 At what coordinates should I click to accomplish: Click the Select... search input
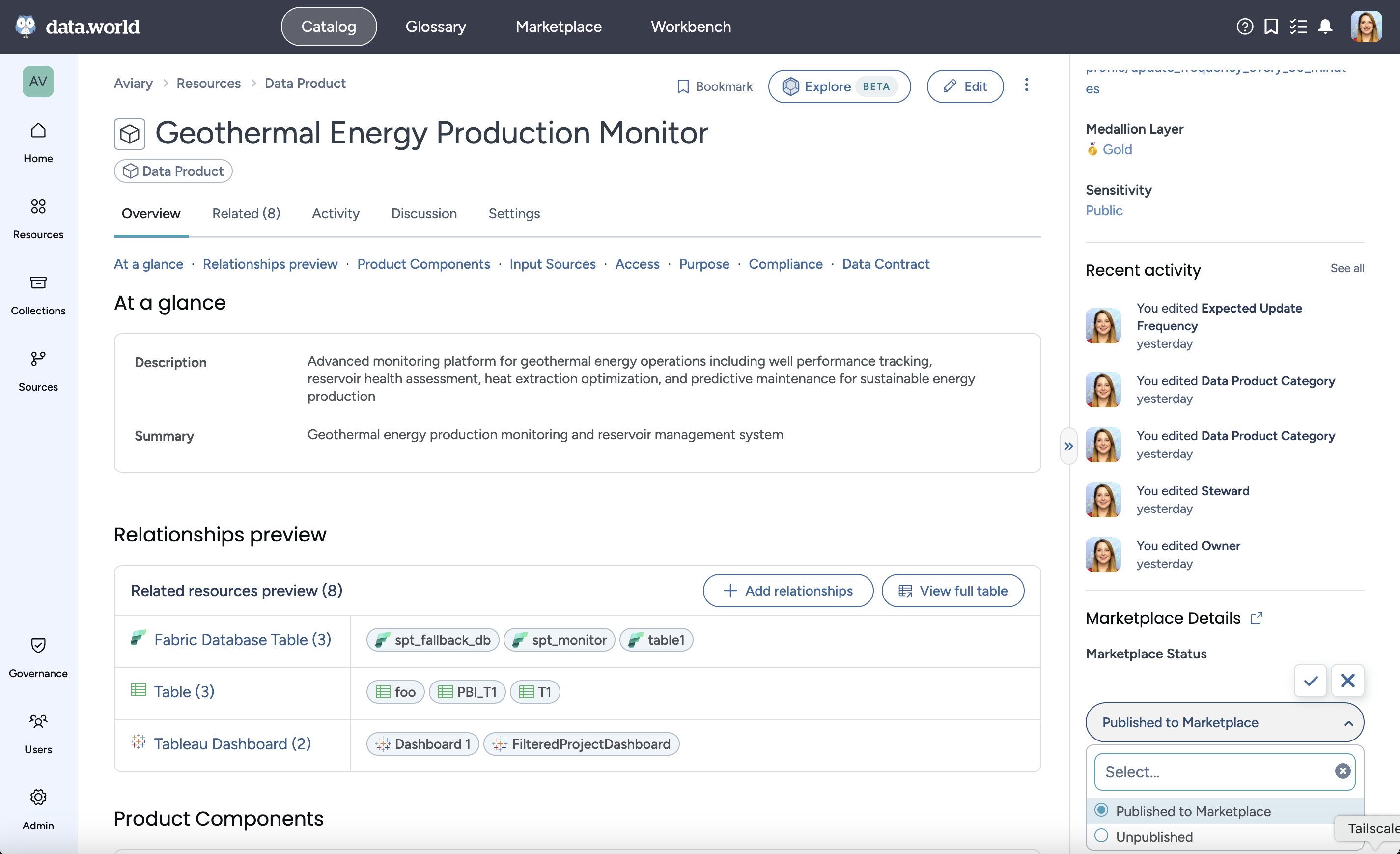pyautogui.click(x=1225, y=771)
